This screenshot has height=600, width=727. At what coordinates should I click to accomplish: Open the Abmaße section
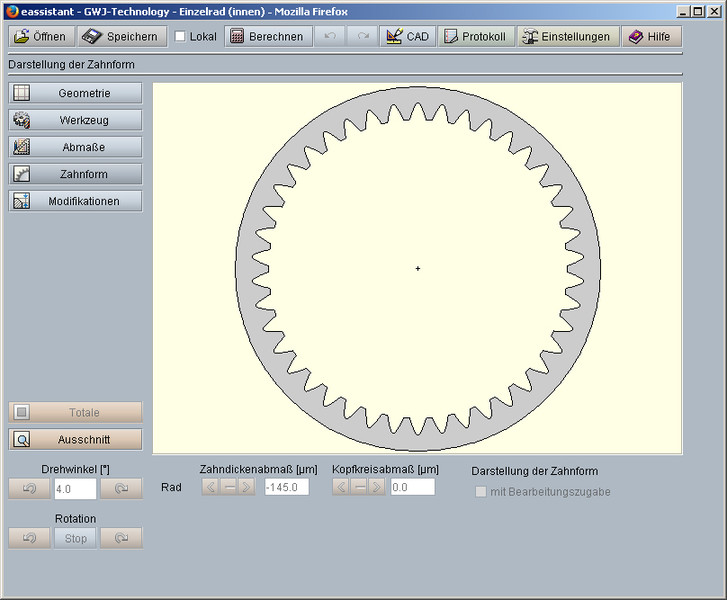point(75,147)
